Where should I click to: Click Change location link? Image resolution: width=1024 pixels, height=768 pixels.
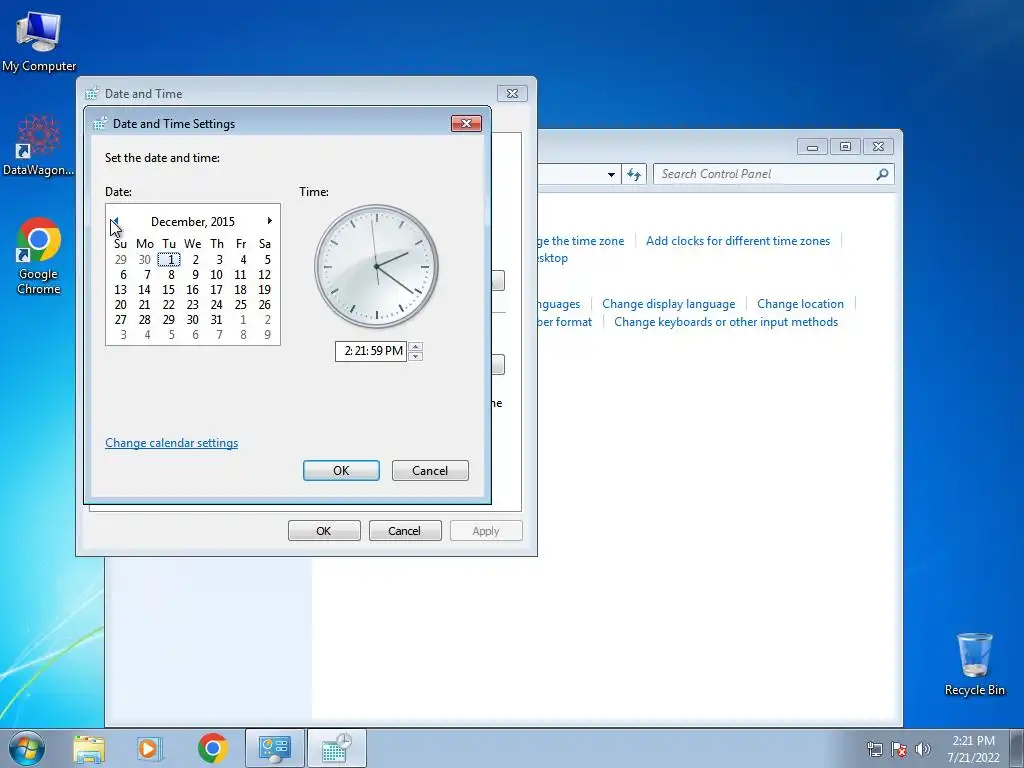800,304
